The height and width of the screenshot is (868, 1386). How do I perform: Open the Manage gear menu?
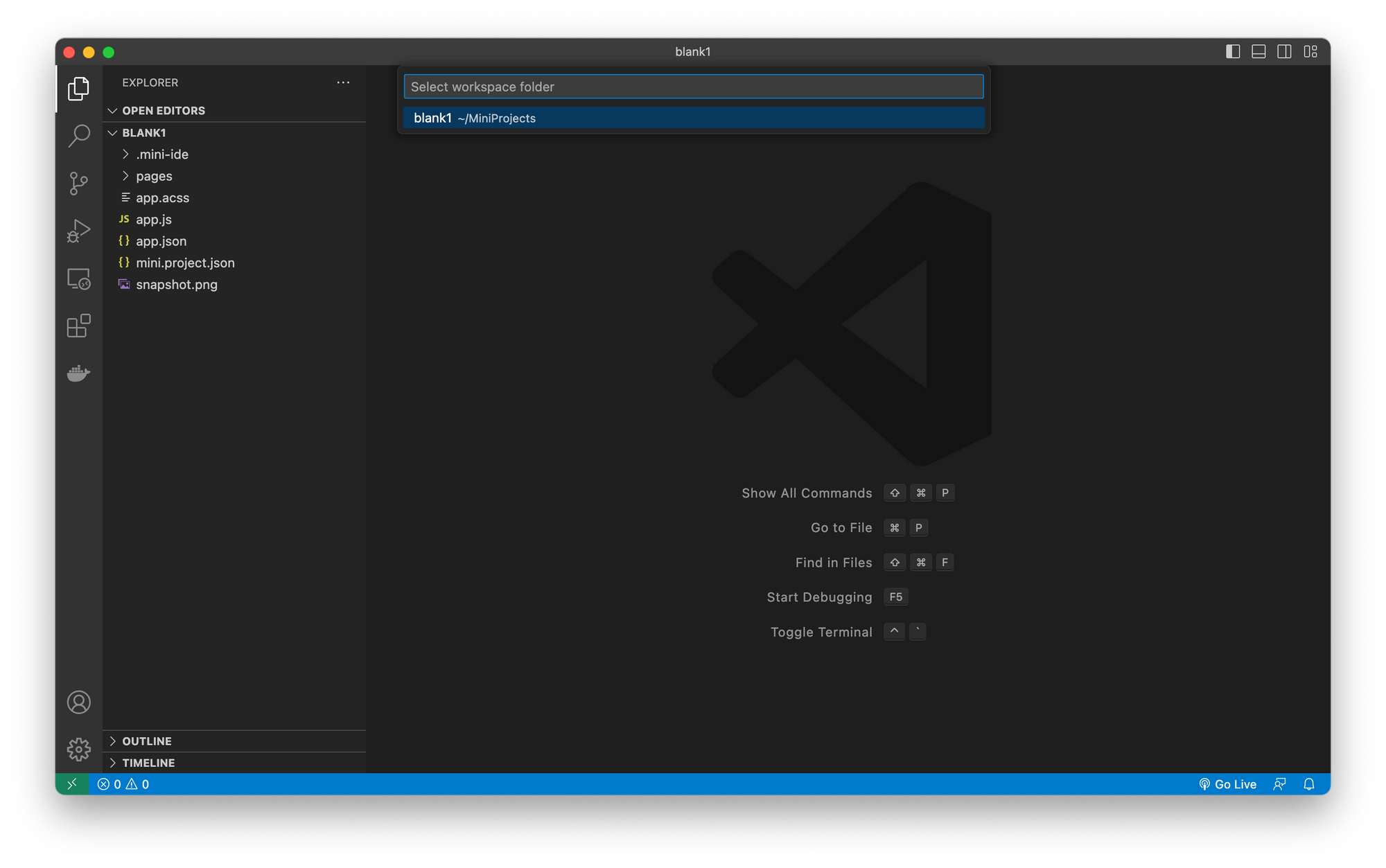[x=79, y=750]
